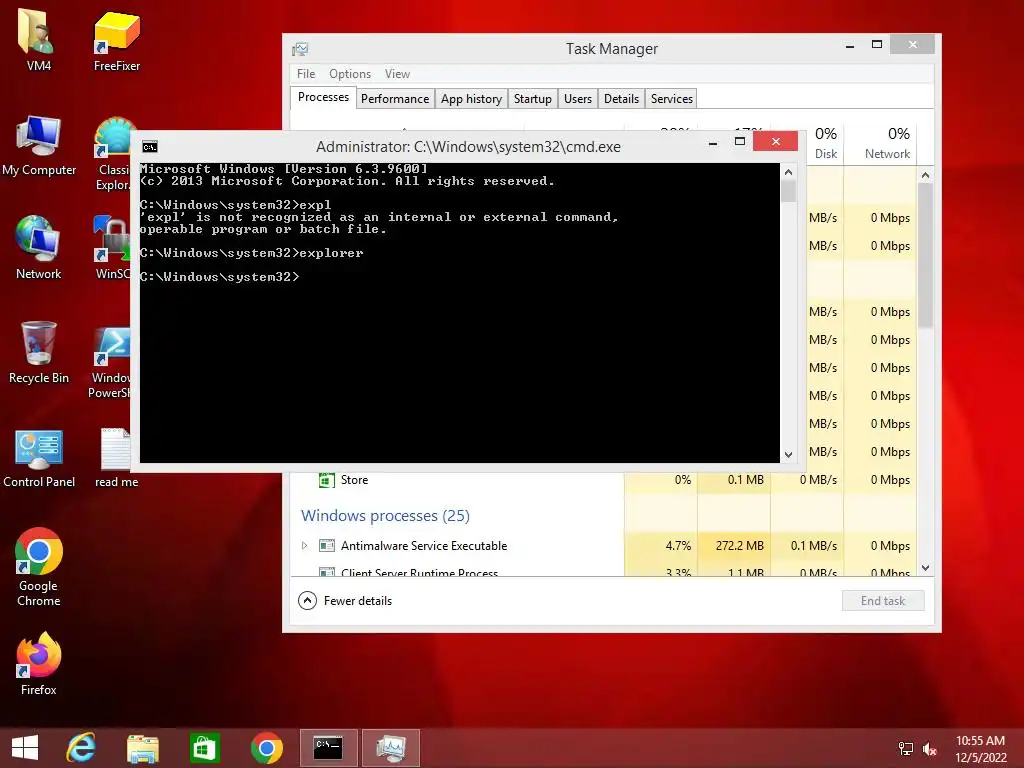Switch to the Processes tab
This screenshot has height=768, width=1024.
coord(323,97)
